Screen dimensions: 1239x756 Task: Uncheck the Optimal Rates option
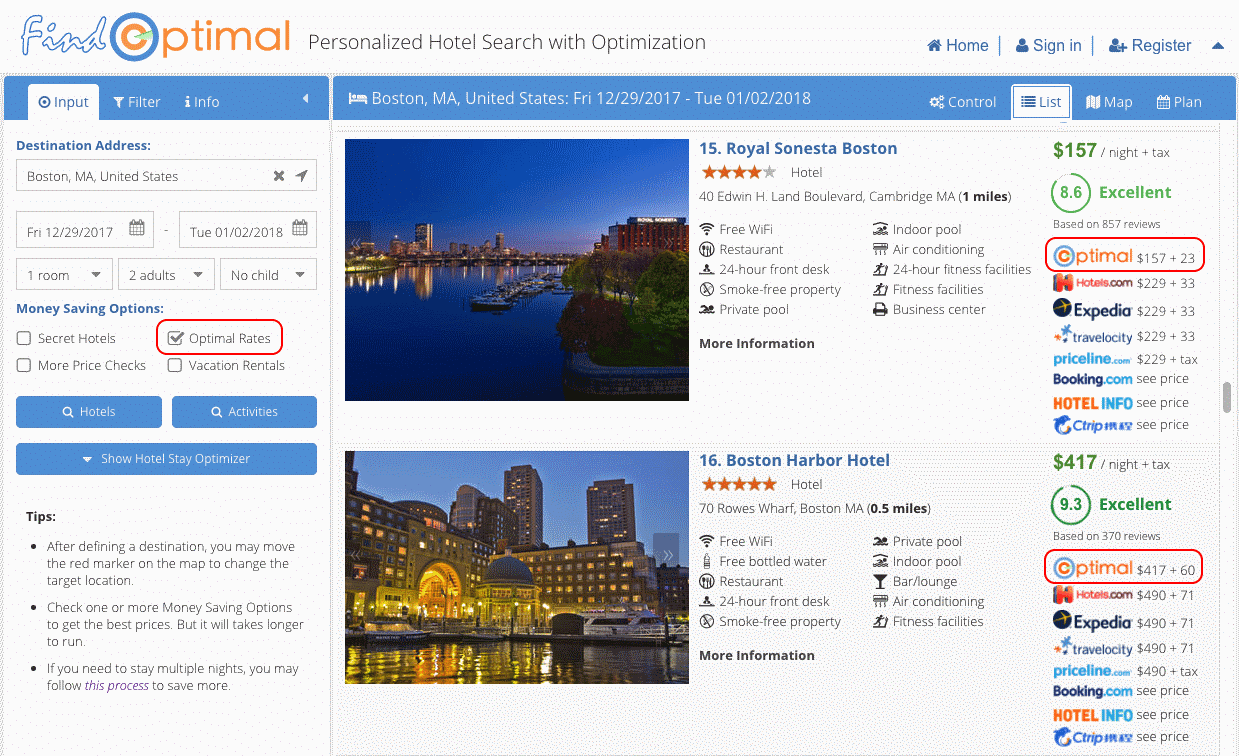point(176,338)
